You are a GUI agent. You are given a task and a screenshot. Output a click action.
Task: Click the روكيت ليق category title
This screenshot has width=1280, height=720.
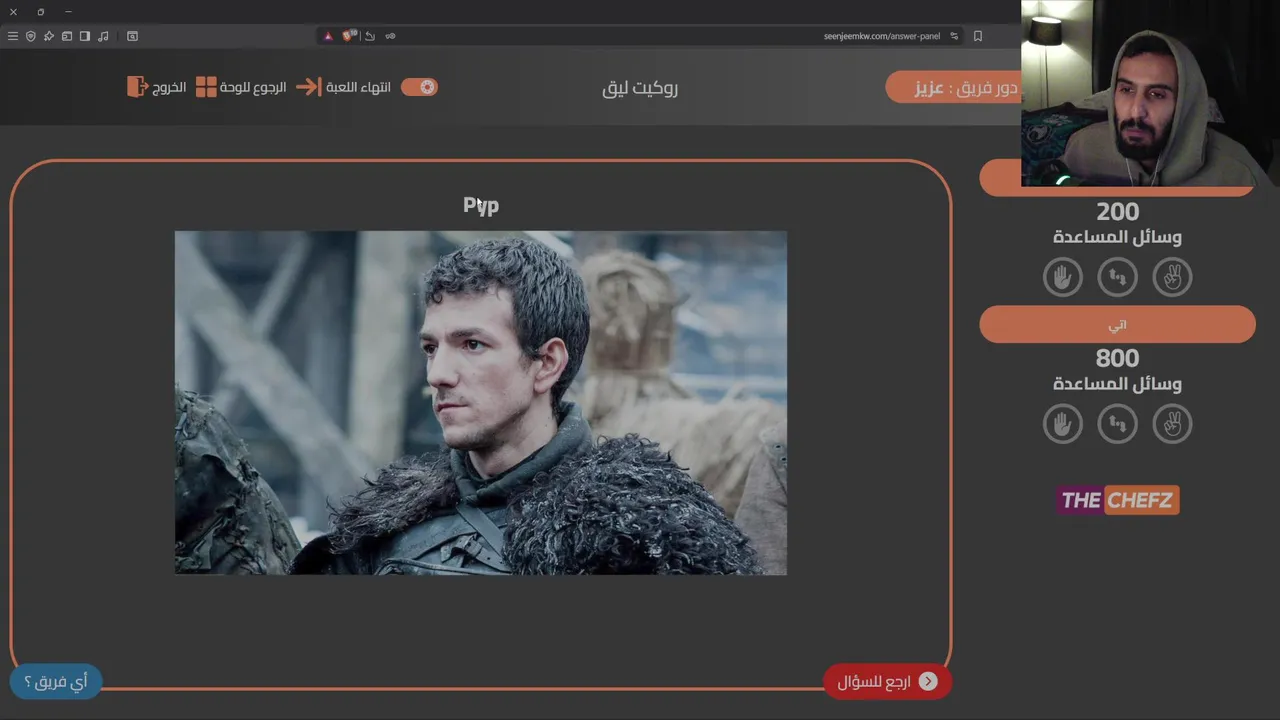click(640, 87)
